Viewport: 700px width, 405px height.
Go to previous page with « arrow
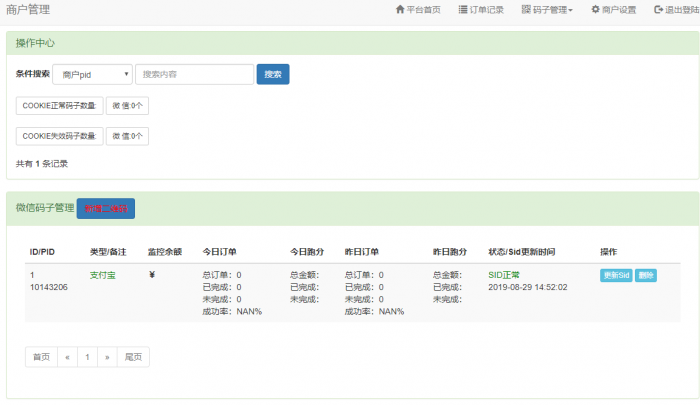(67, 357)
